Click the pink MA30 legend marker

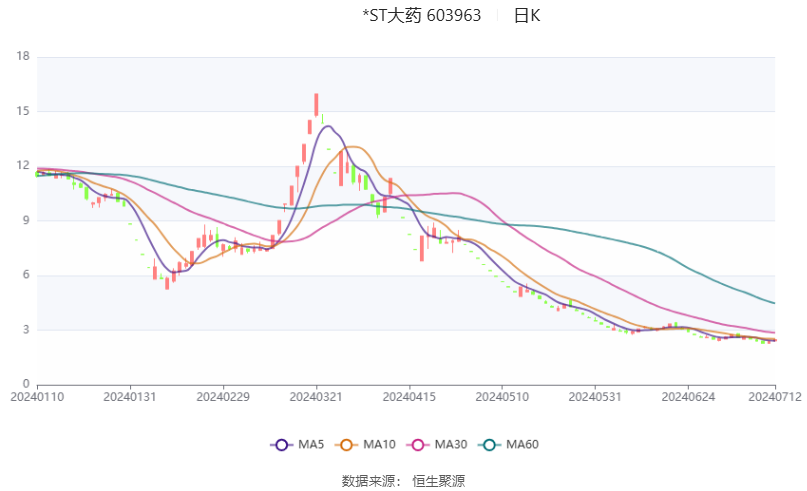pyautogui.click(x=418, y=445)
